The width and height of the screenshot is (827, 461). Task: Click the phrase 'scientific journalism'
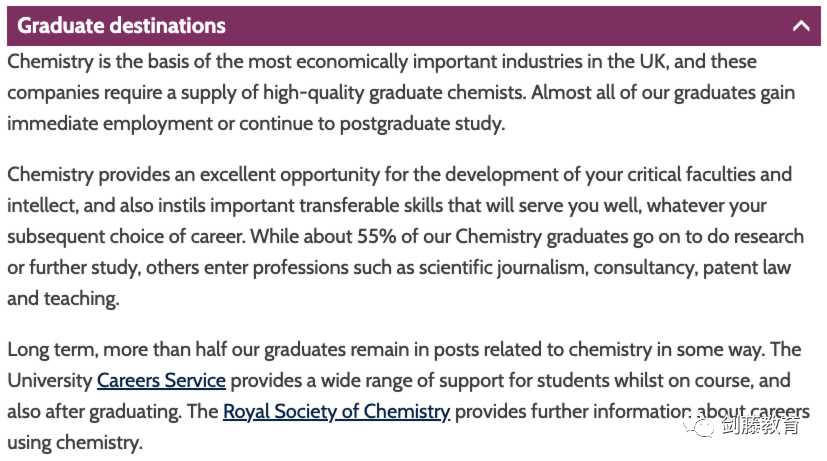(x=503, y=267)
